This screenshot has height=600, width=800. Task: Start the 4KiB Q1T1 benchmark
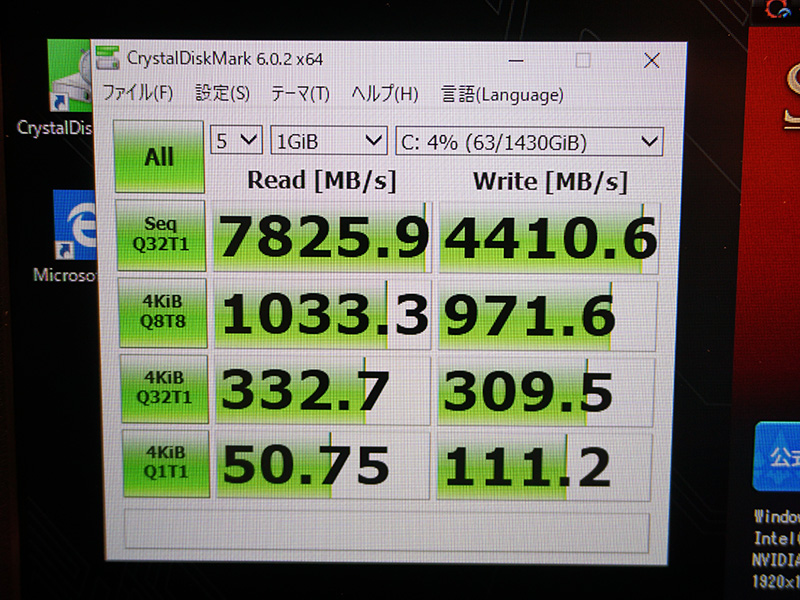tap(166, 463)
